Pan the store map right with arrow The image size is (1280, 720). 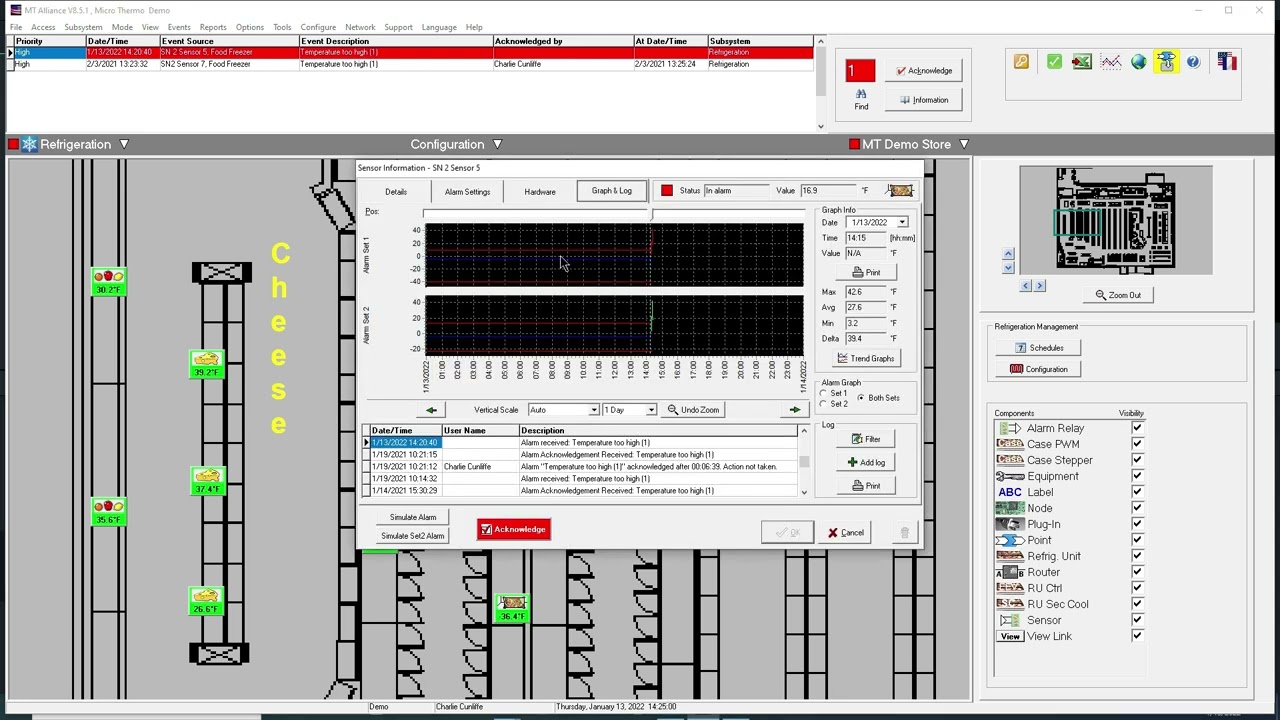point(1040,286)
